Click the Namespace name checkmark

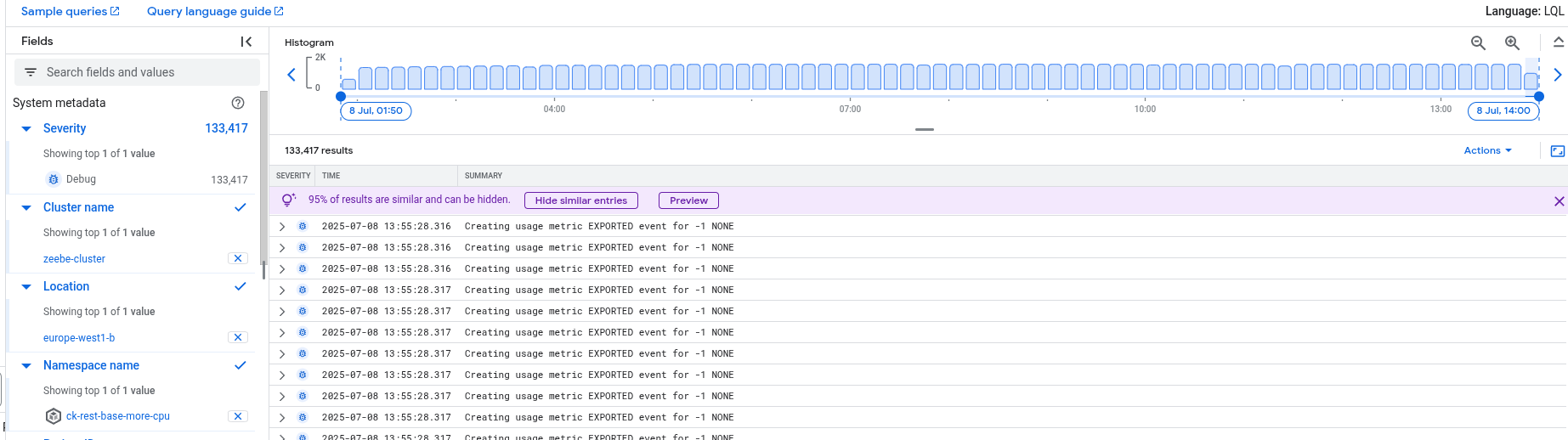point(241,365)
